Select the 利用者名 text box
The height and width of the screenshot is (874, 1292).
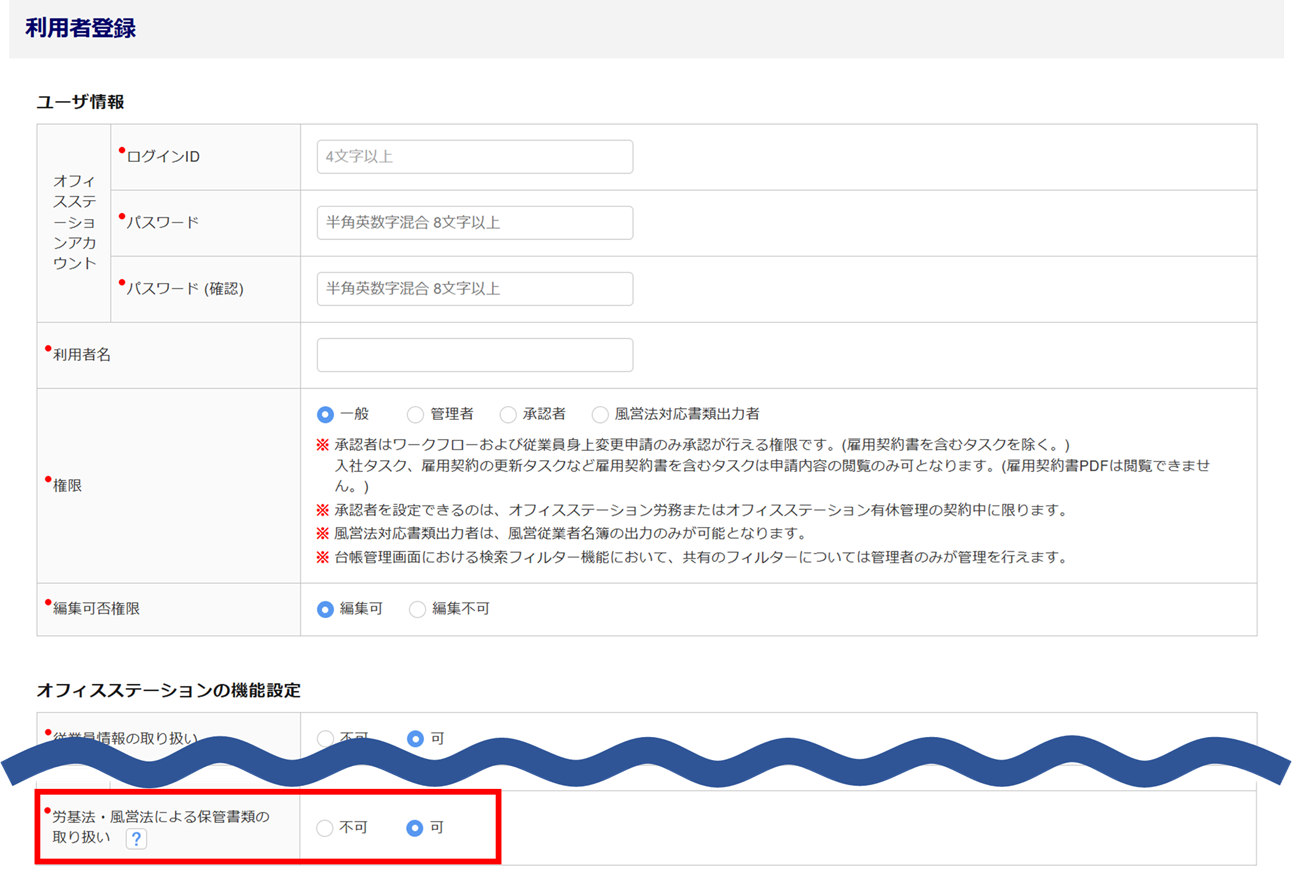tap(474, 355)
